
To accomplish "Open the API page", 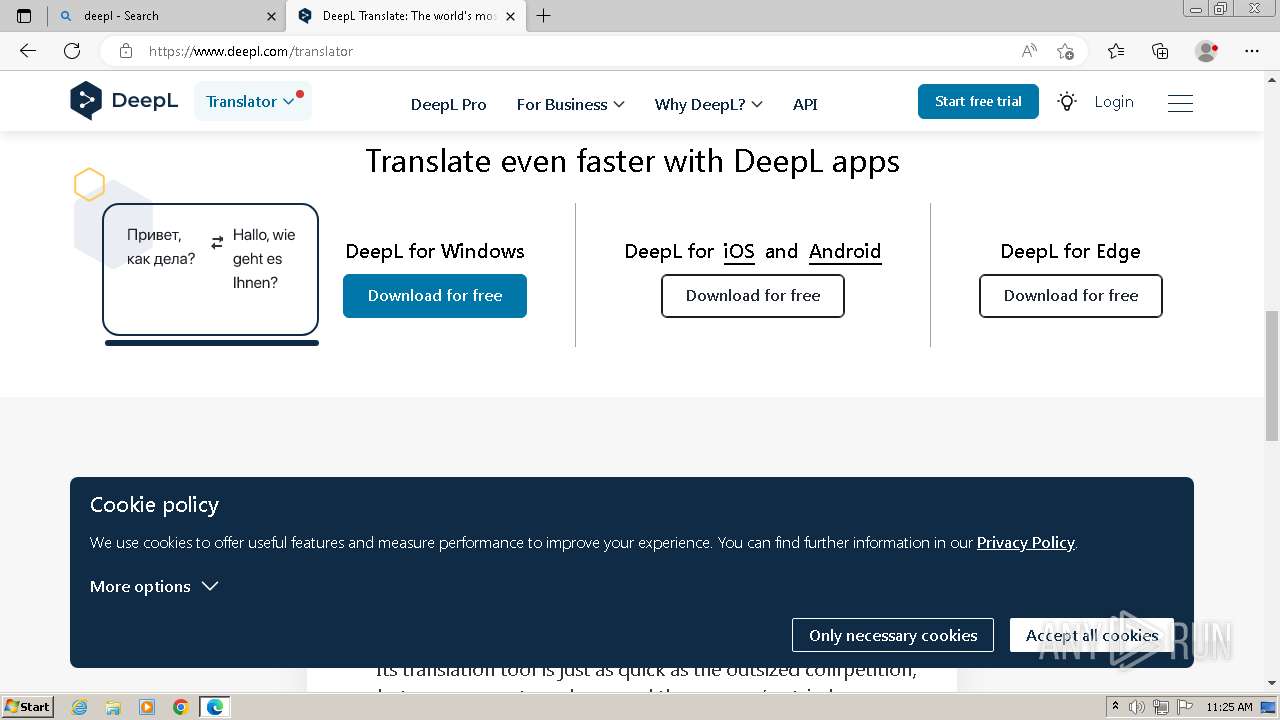I will 805,104.
